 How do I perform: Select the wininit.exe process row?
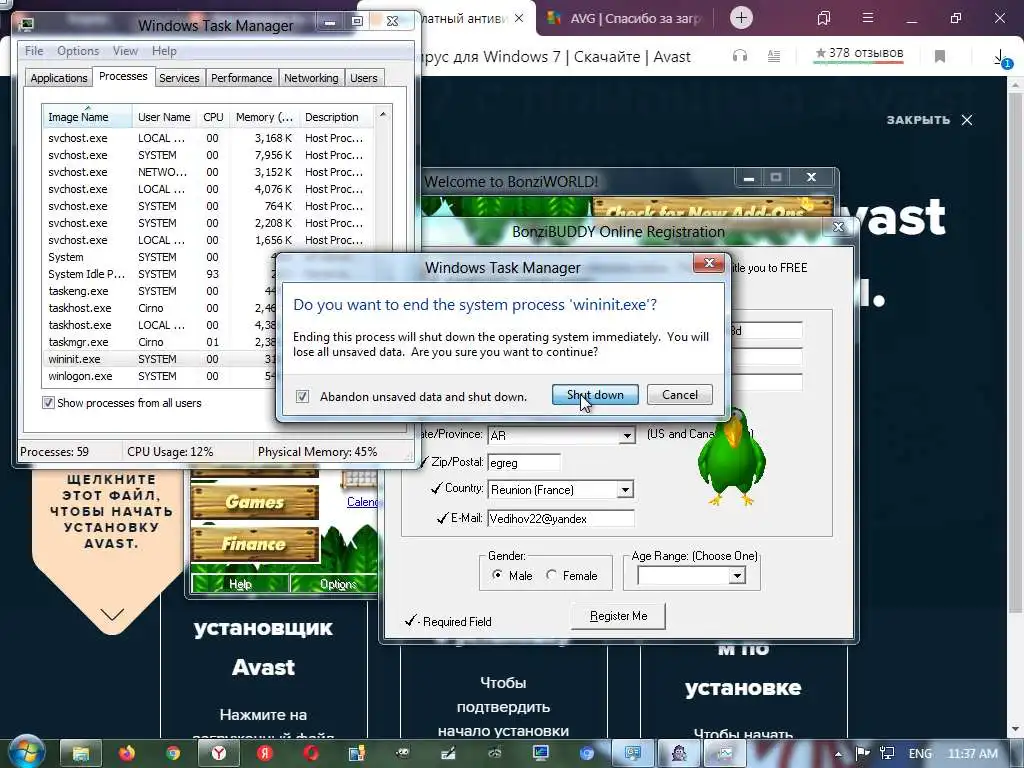pyautogui.click(x=160, y=359)
